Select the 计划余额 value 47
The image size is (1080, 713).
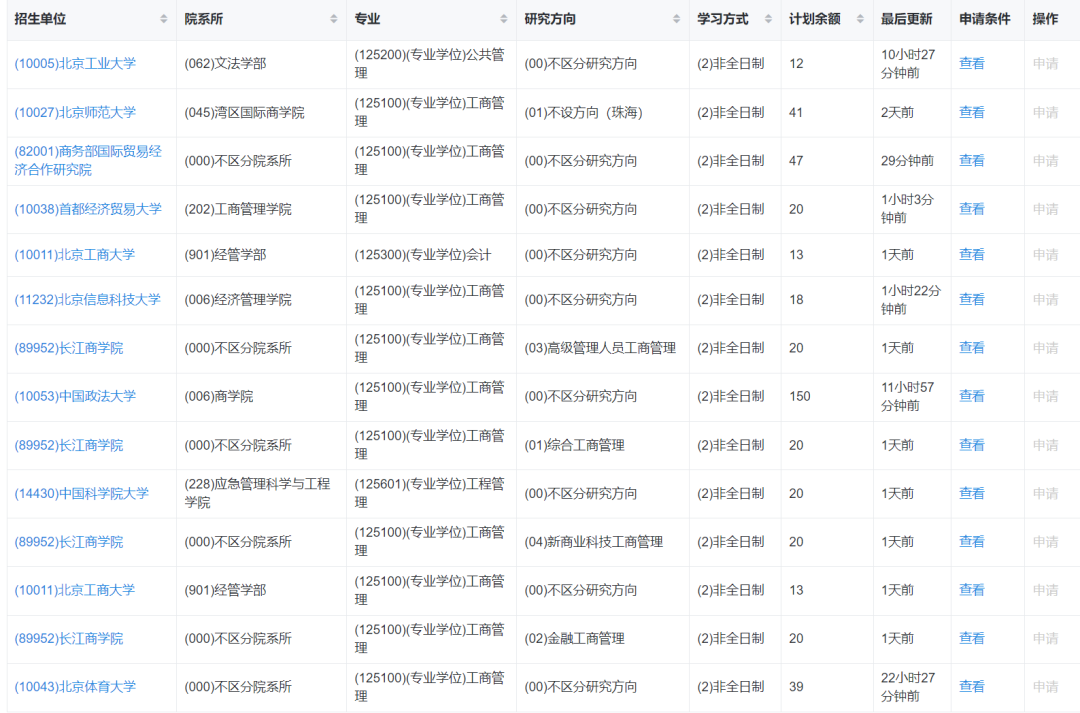[796, 161]
